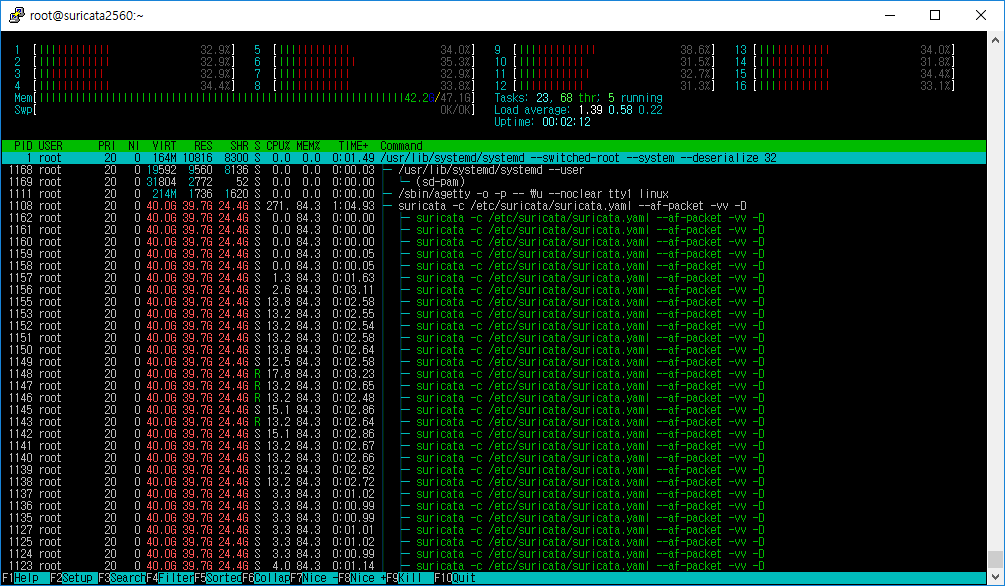Click the Mem usage meter bar
Viewport: 1005px width, 586px height.
click(x=245, y=98)
